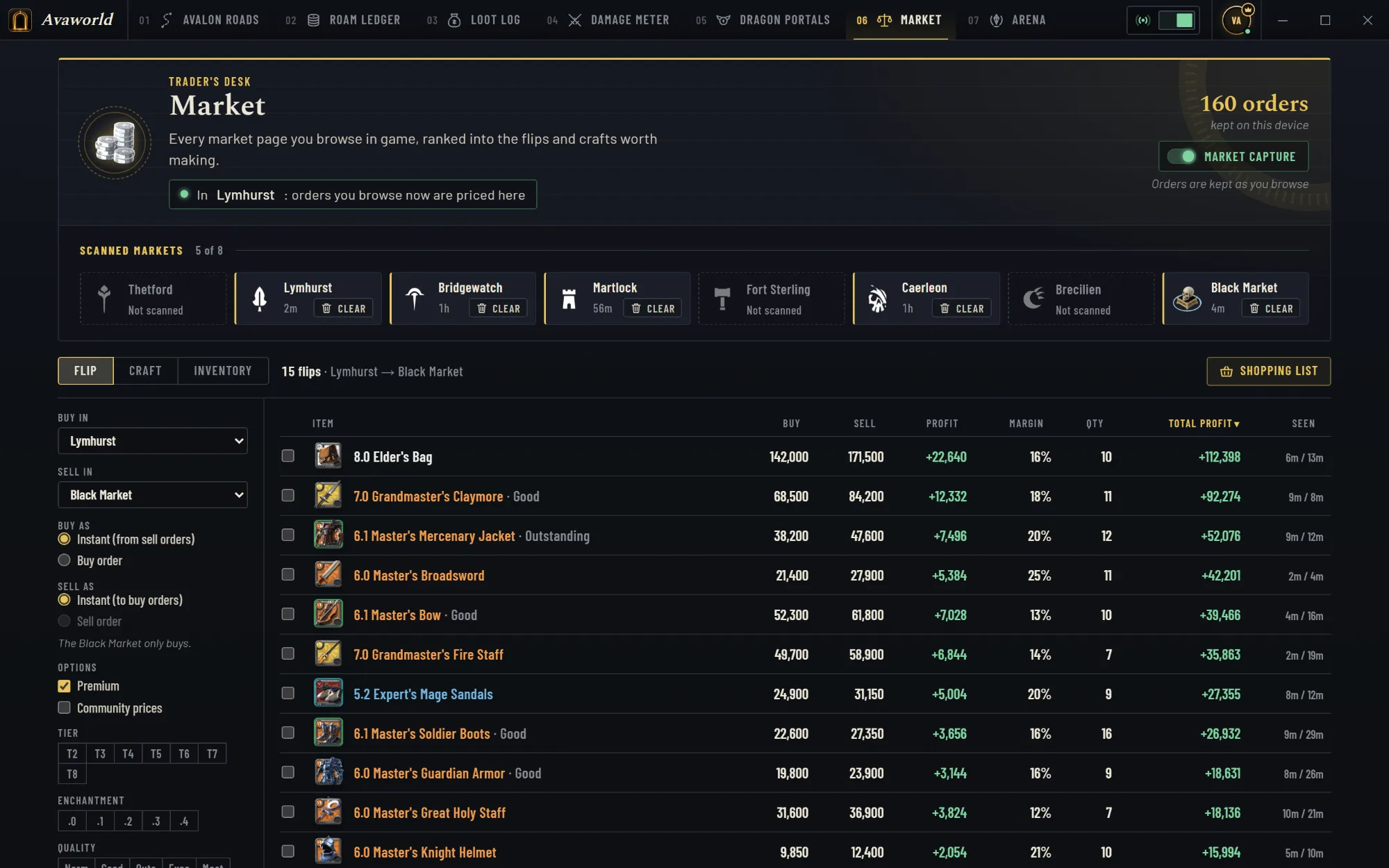Tick the 8.0 Elder's Bag checkbox

coord(288,456)
